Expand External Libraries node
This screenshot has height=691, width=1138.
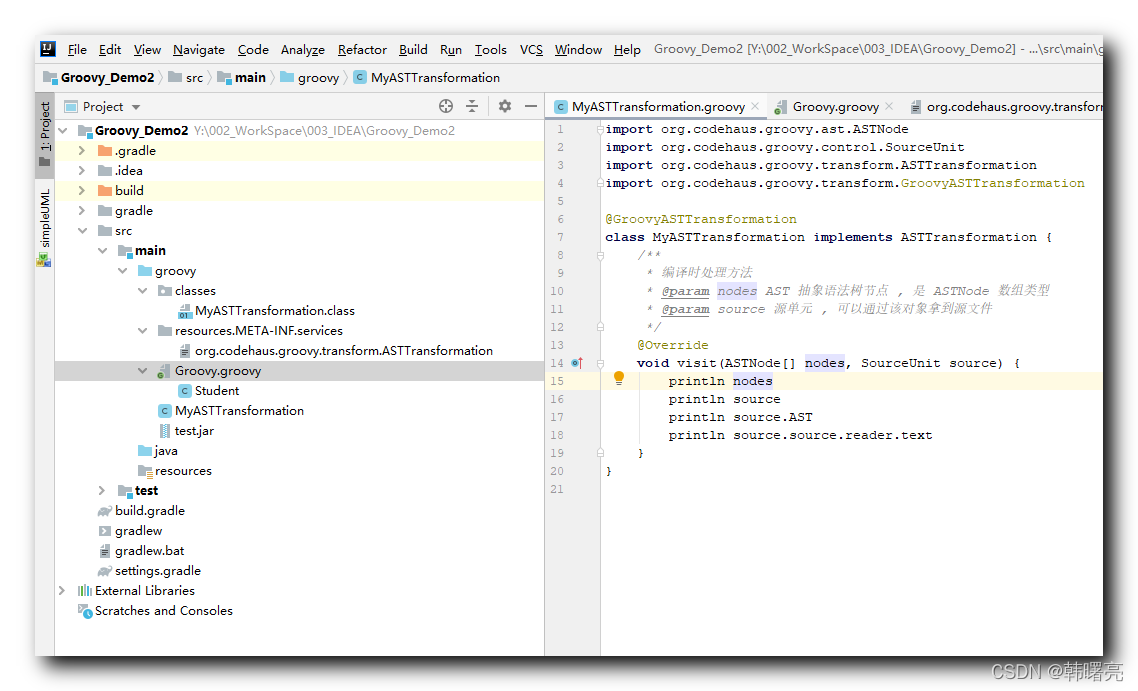[62, 591]
